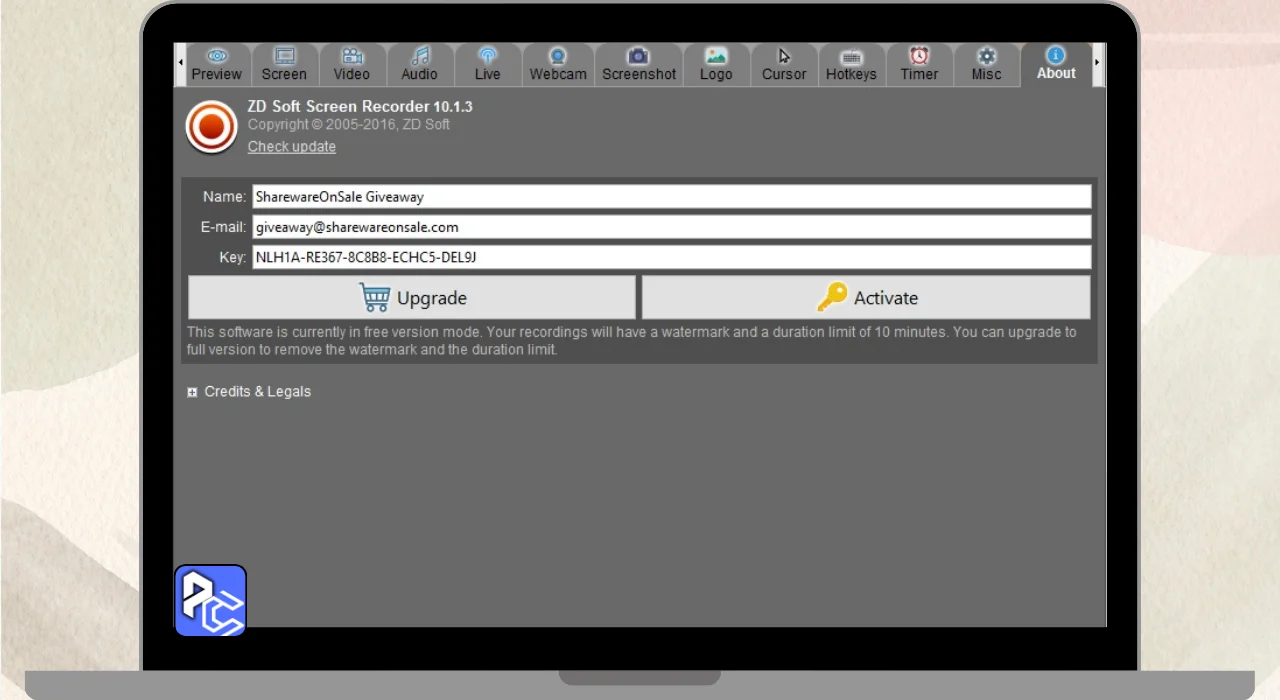The image size is (1280, 700).
Task: Click the red record logo icon
Action: 211,127
